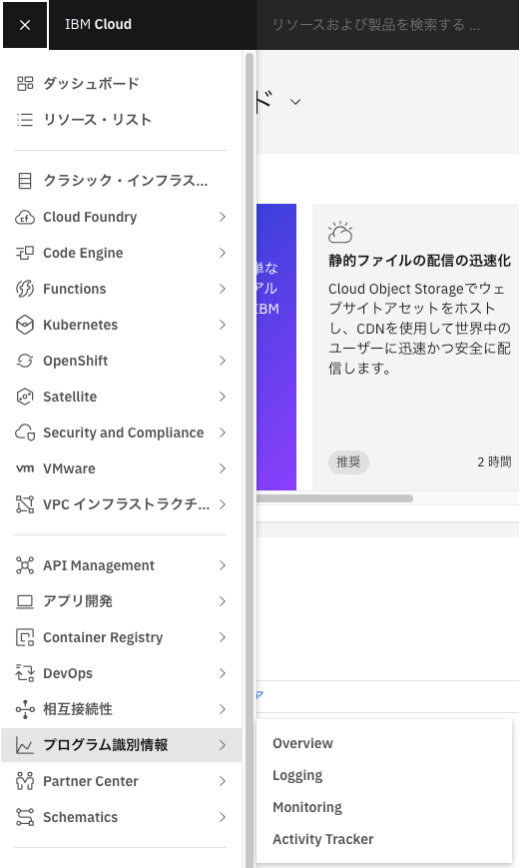Click the Security and Compliance icon
520x868 pixels.
tap(25, 433)
